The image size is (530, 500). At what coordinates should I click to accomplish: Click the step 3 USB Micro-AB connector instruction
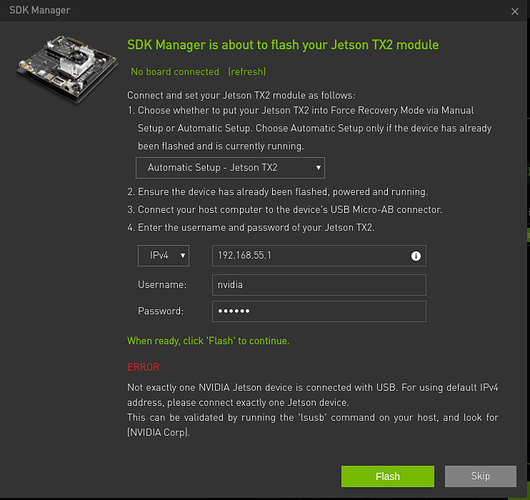click(285, 210)
